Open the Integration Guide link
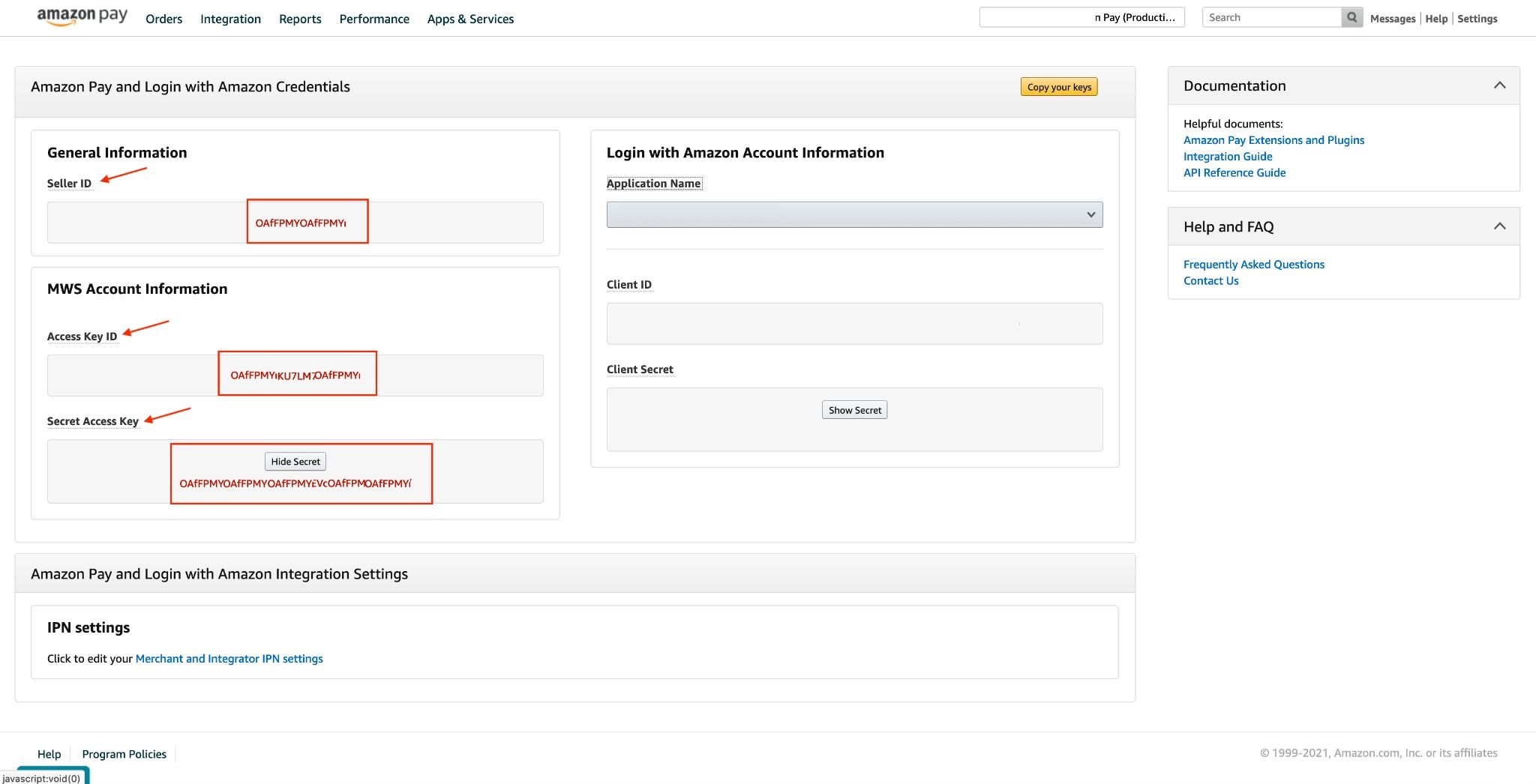1536x784 pixels. [1228, 157]
